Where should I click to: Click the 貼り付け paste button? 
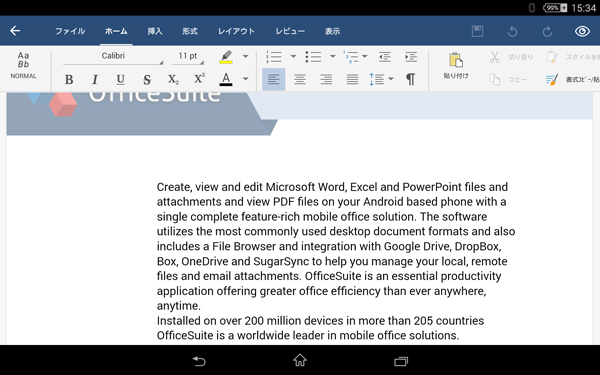point(456,65)
